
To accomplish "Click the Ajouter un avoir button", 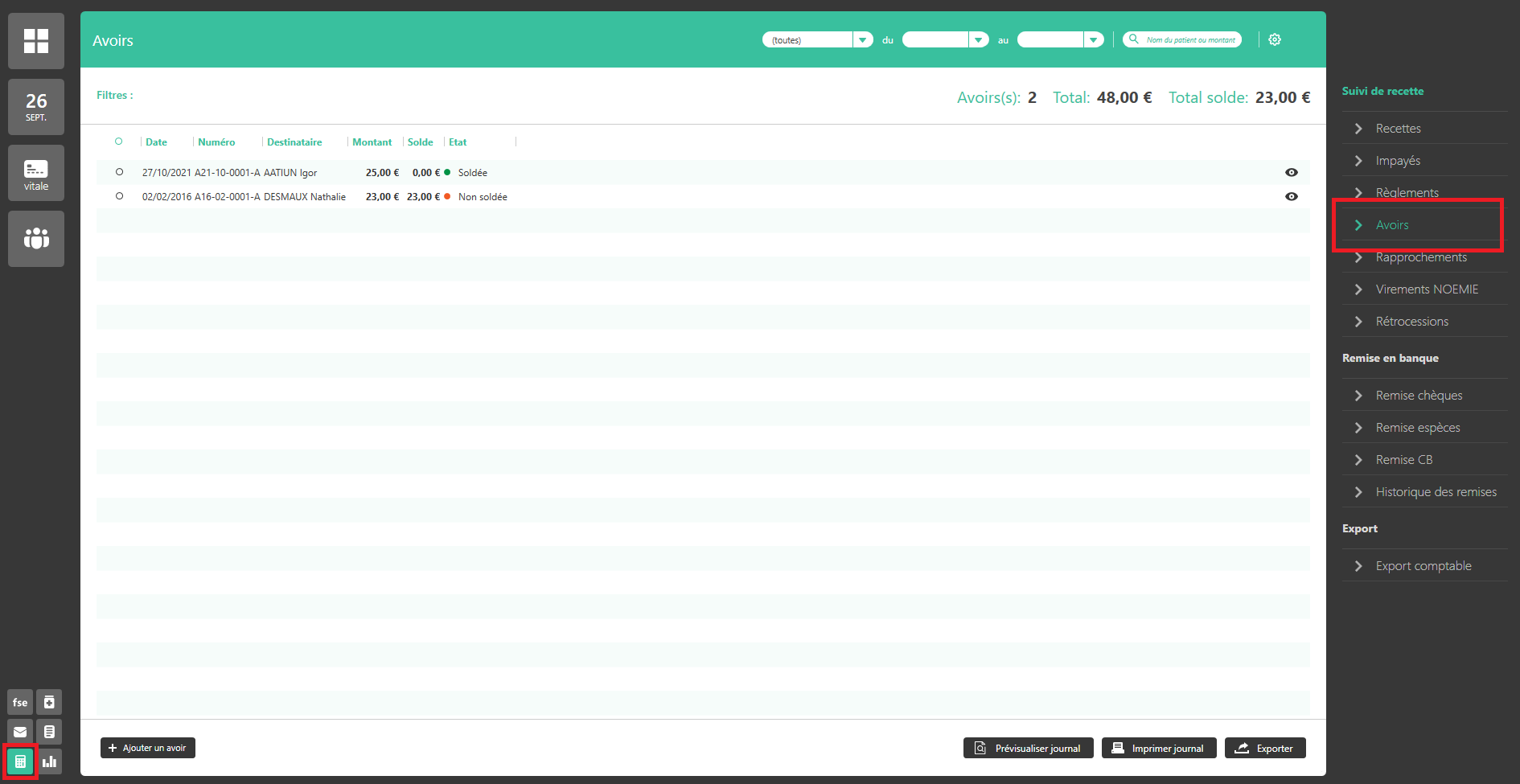I will pos(148,748).
